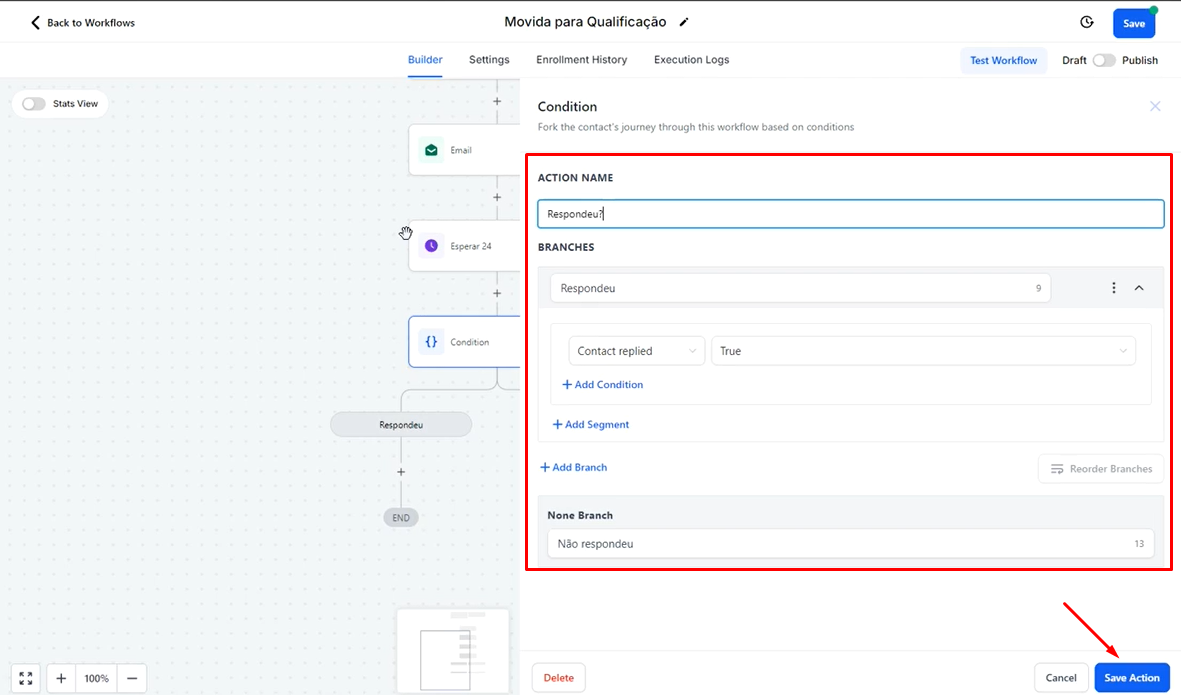Click the pencil icon to rename workflow
The width and height of the screenshot is (1181, 695).
coord(684,22)
